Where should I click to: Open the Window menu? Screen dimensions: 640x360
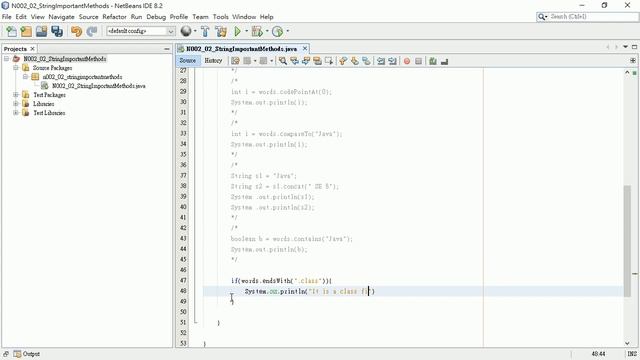click(244, 17)
